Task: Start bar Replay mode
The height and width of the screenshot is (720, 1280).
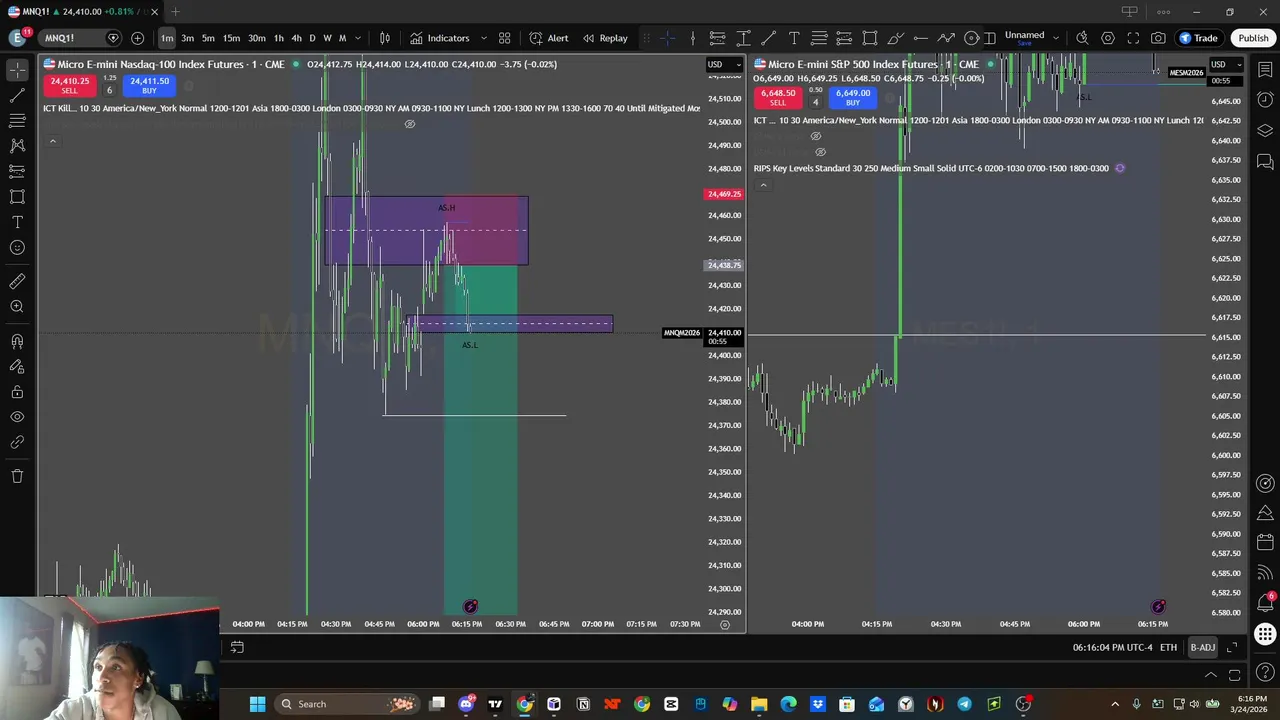Action: pos(605,38)
